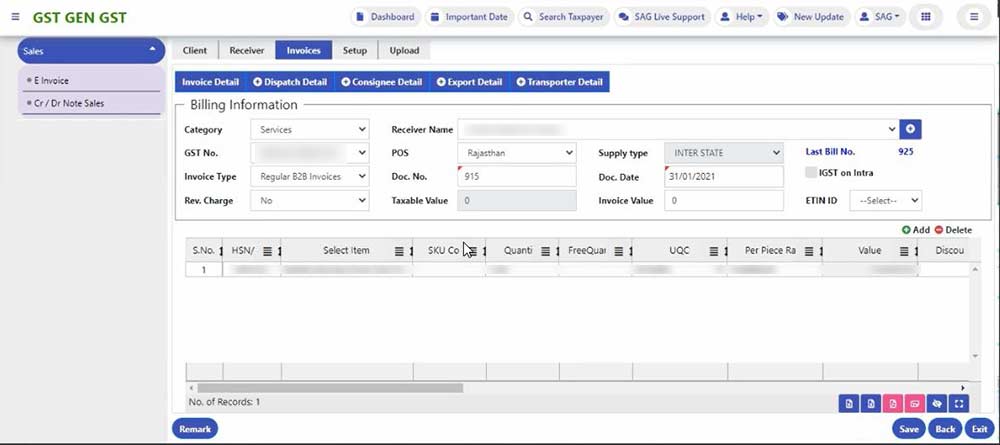Click the Remark button

point(195,429)
